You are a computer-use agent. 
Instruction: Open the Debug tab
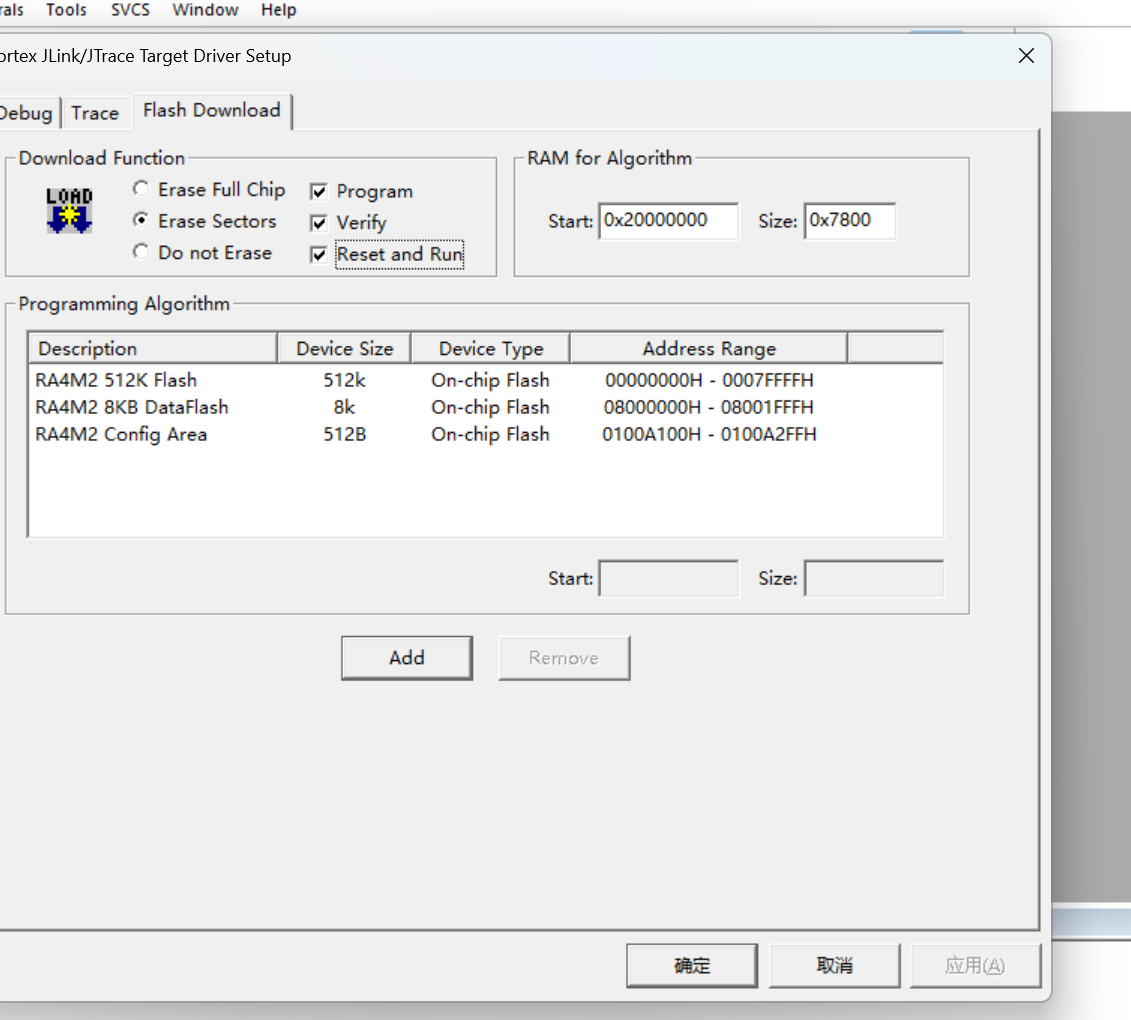pos(27,113)
